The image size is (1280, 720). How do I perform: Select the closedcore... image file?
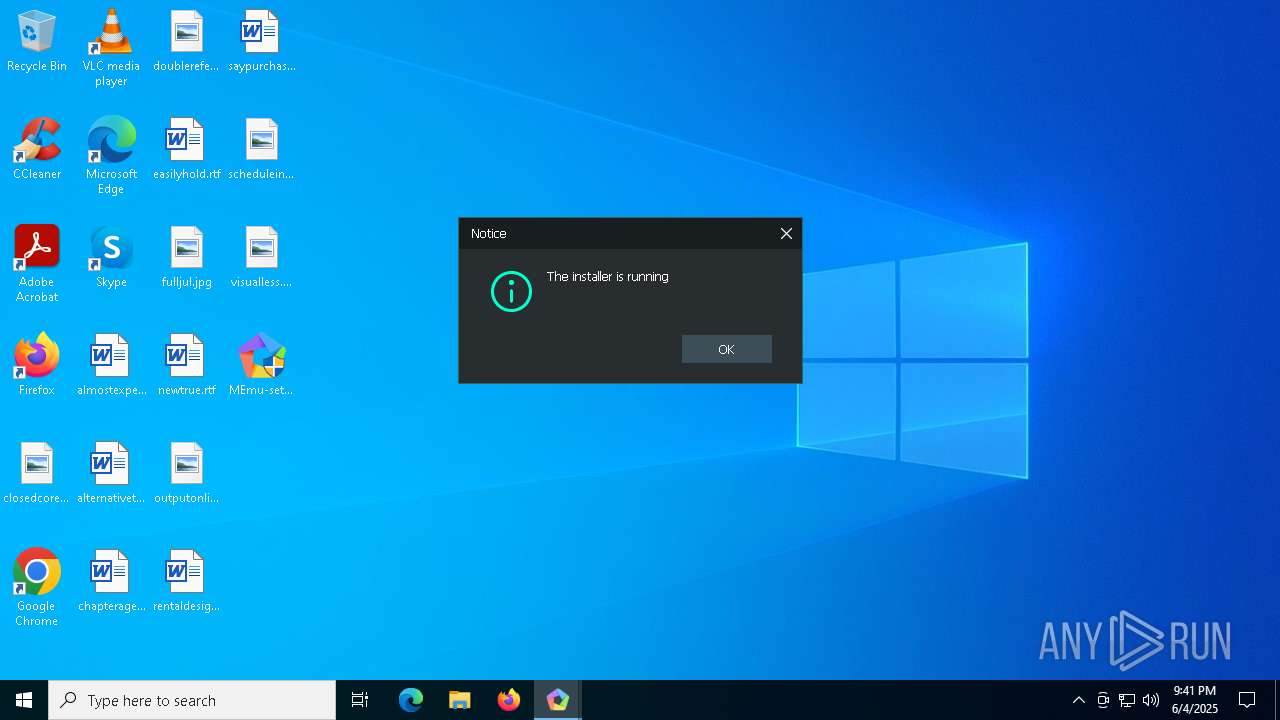(x=37, y=474)
